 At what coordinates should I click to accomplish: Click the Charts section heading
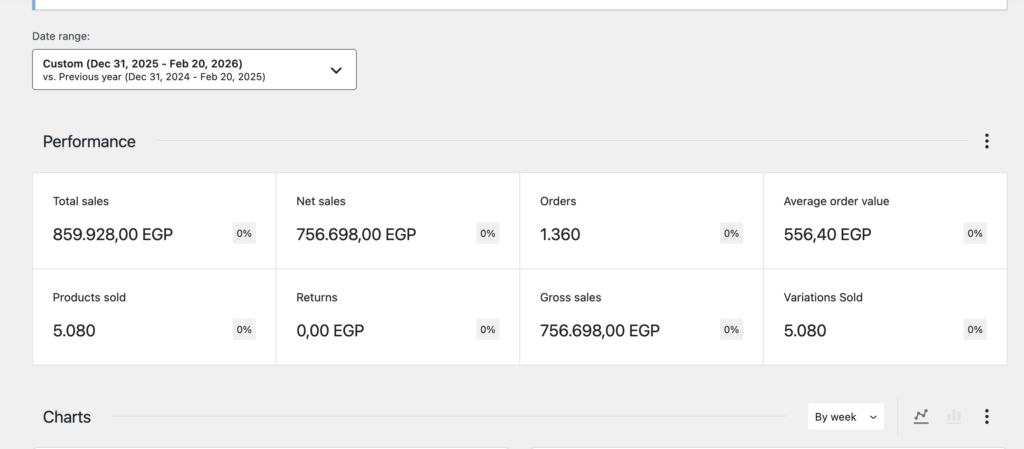[x=67, y=417]
